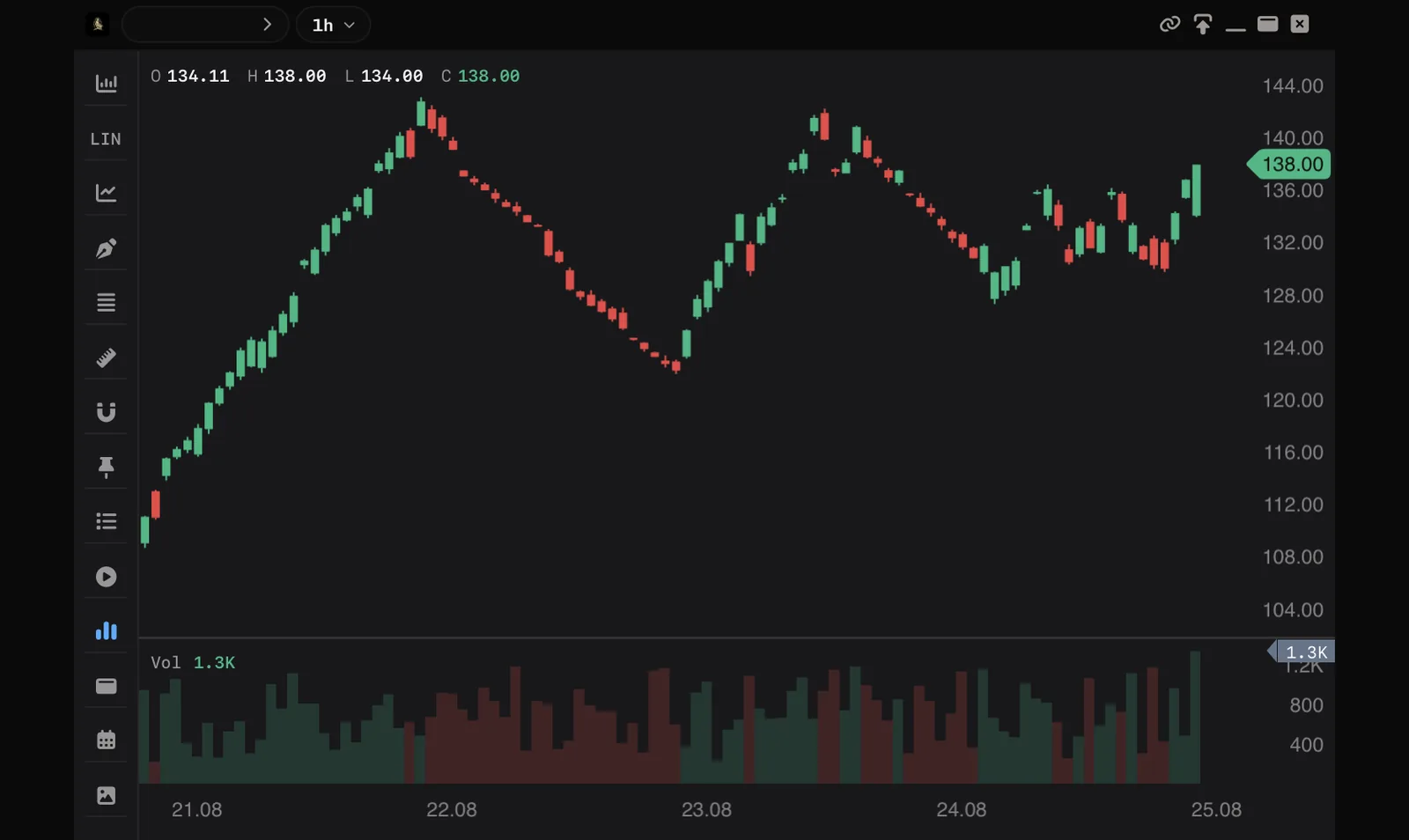Click the card panel icon
This screenshot has width=1409, height=840.
(x=106, y=686)
